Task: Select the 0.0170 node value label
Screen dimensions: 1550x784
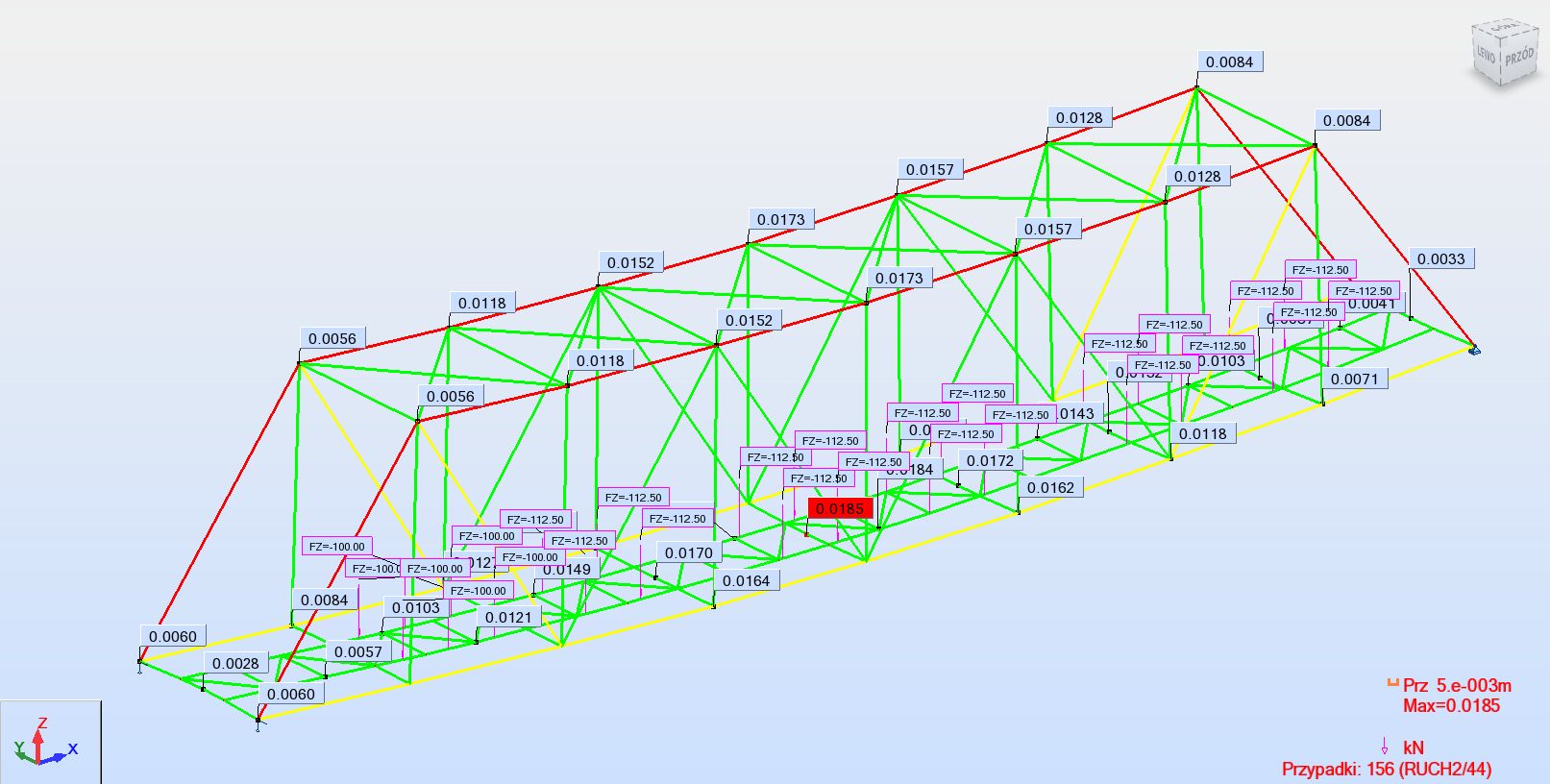Action: 689,552
